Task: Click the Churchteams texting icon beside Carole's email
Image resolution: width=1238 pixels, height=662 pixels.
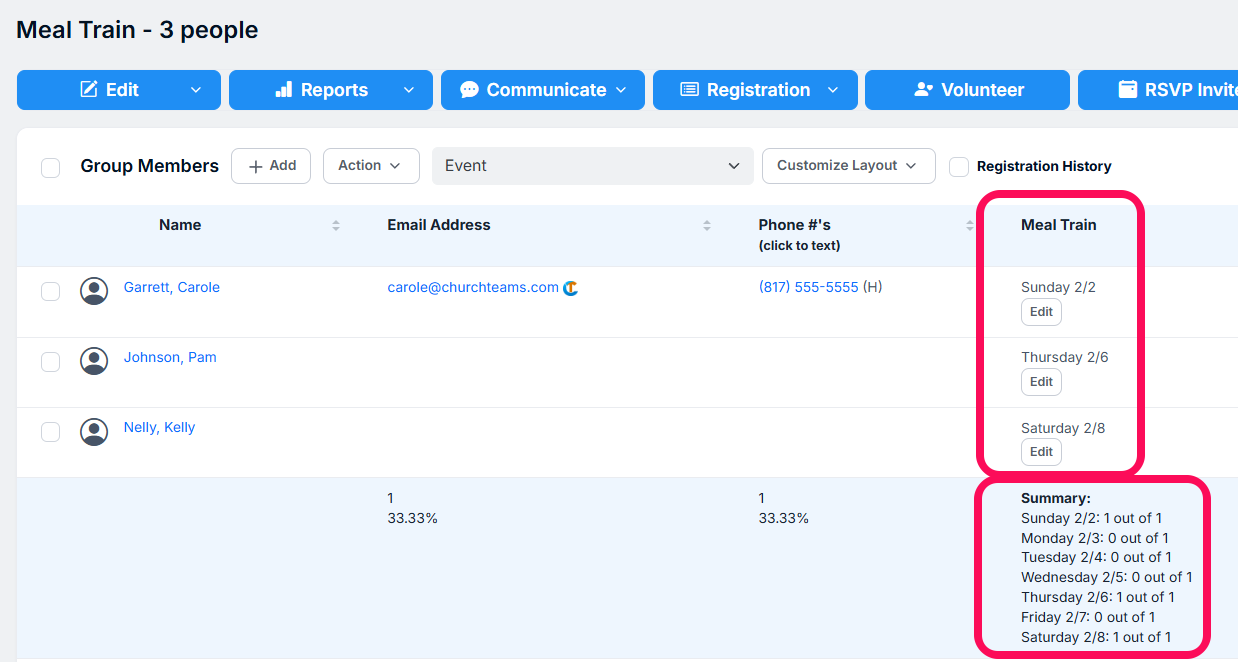Action: pos(571,287)
